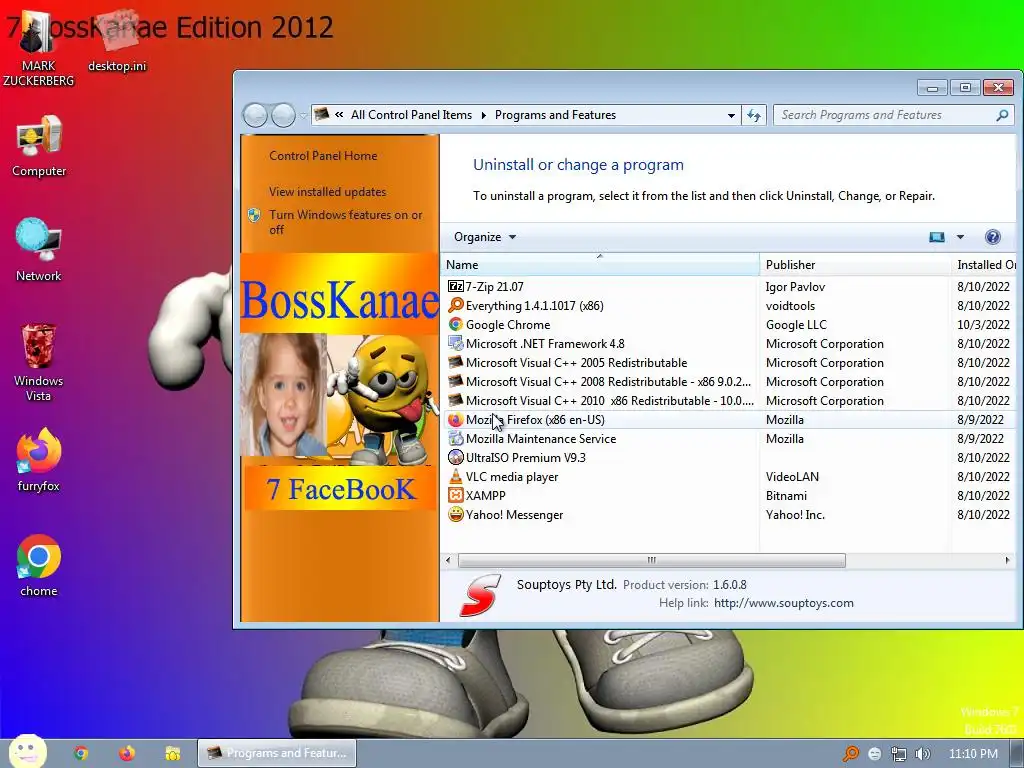
Task: Select the desktop.ini file icon
Action: pos(118,40)
